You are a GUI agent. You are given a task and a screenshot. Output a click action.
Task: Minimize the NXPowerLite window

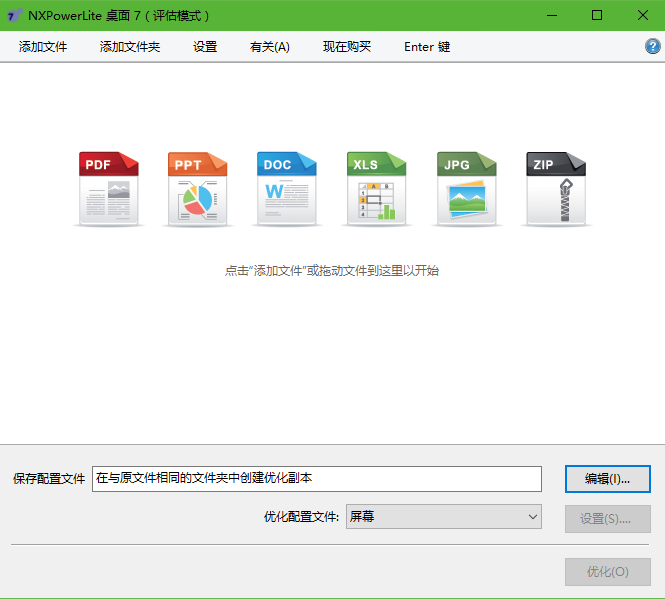point(552,16)
